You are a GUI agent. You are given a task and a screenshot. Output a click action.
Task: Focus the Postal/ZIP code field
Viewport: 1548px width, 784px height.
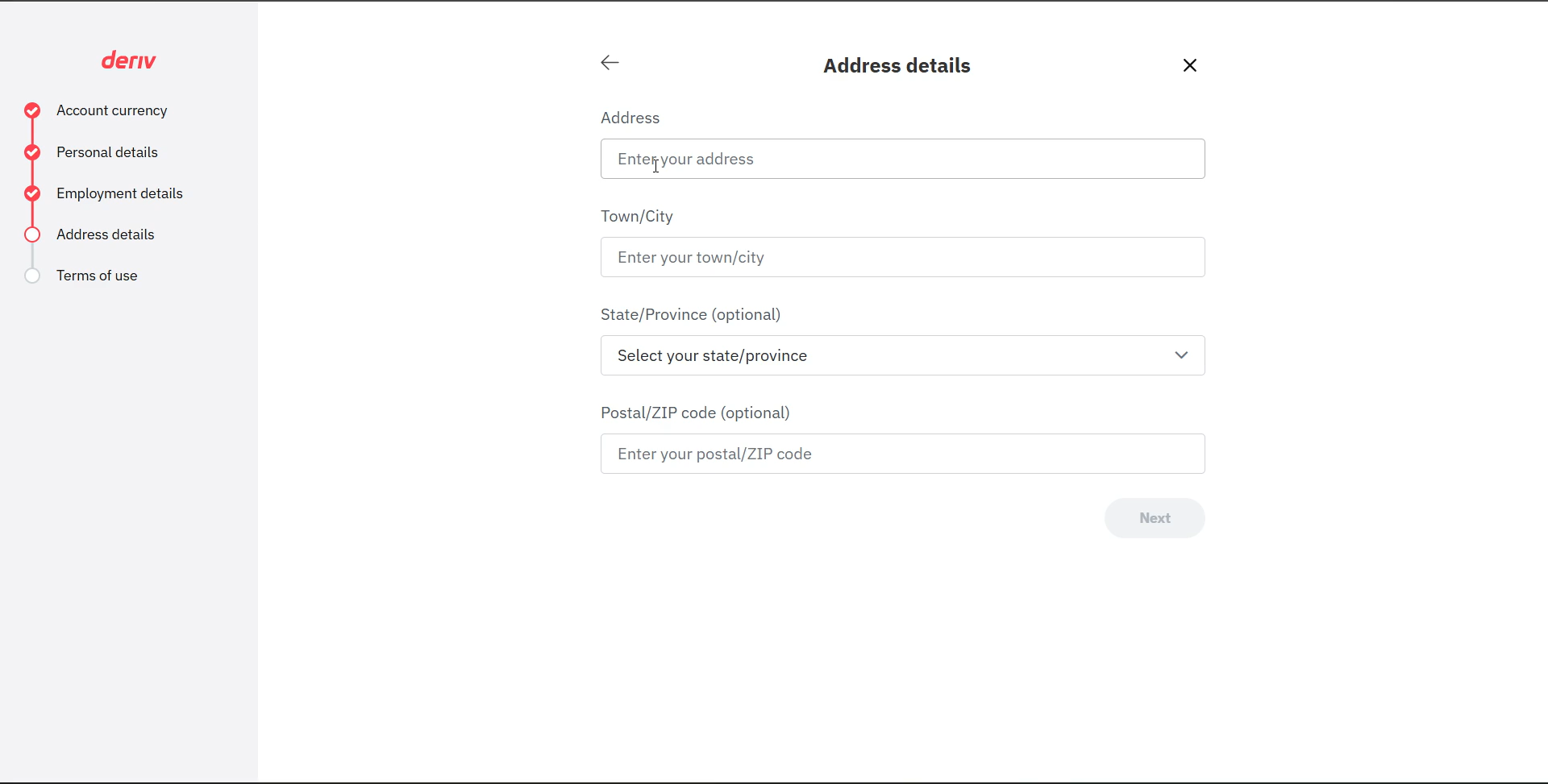(x=903, y=454)
